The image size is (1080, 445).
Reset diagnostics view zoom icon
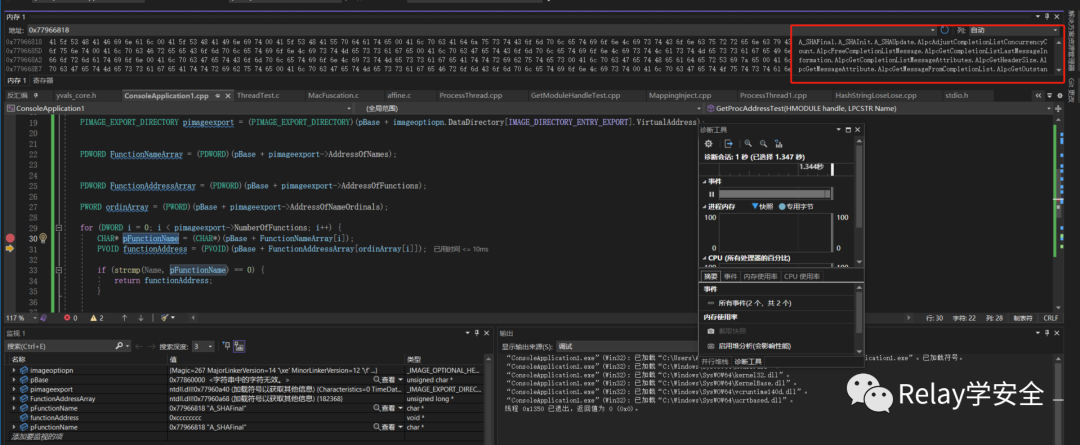[x=778, y=143]
